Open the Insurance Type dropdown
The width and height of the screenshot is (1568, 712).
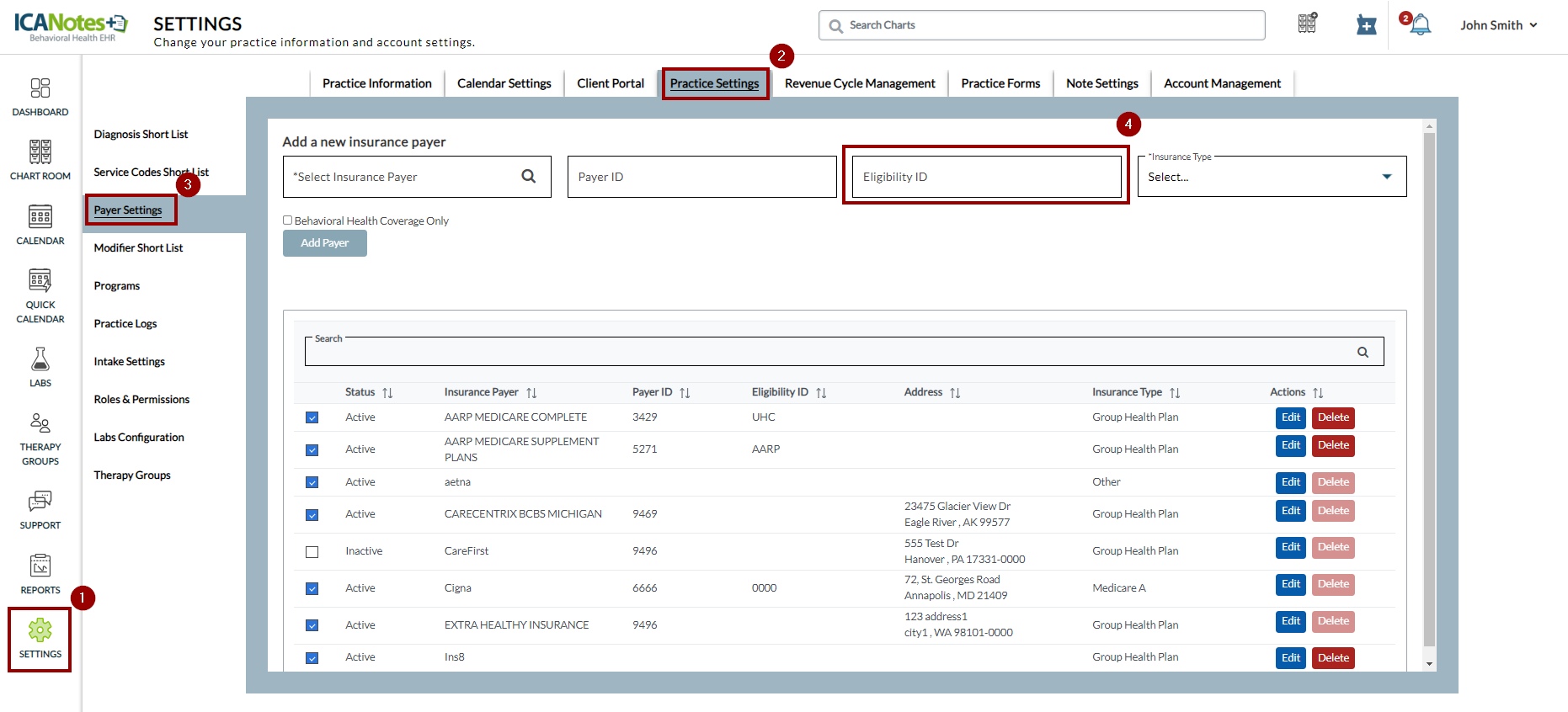[x=1272, y=177]
